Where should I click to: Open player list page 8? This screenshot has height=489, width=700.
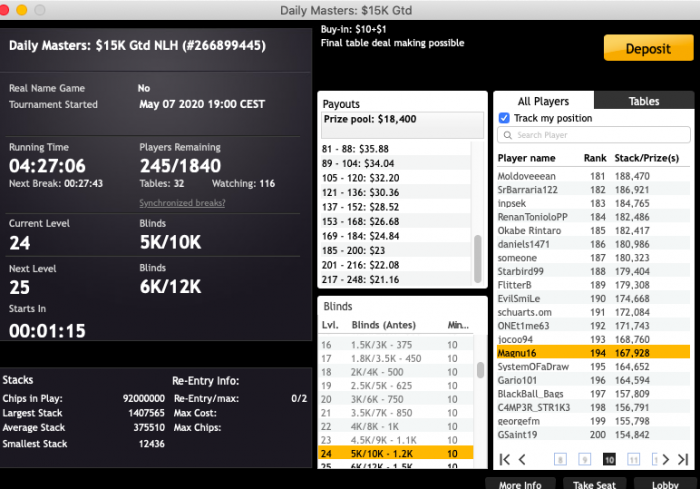click(560, 460)
